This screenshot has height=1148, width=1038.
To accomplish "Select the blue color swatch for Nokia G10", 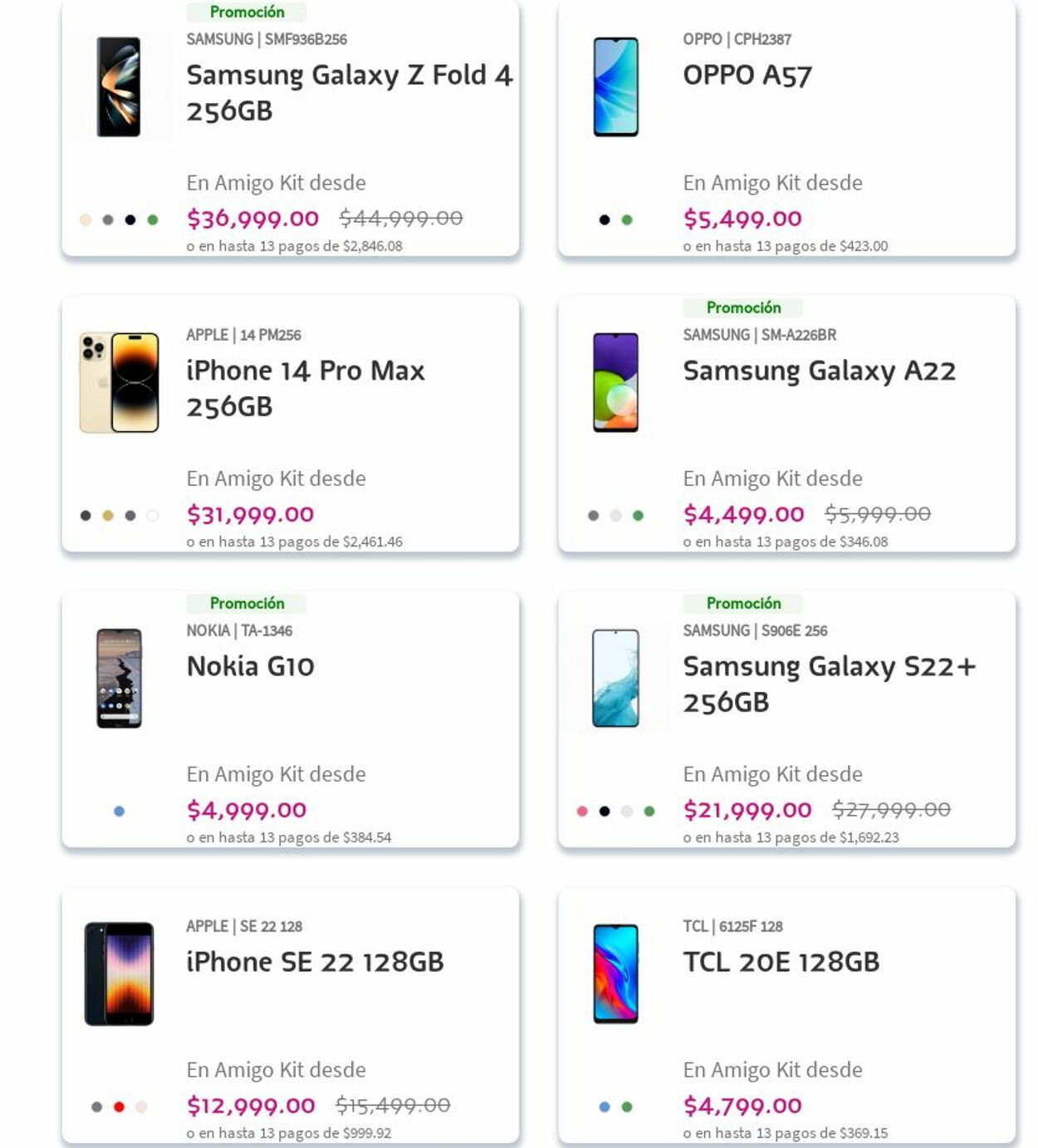I will [119, 812].
